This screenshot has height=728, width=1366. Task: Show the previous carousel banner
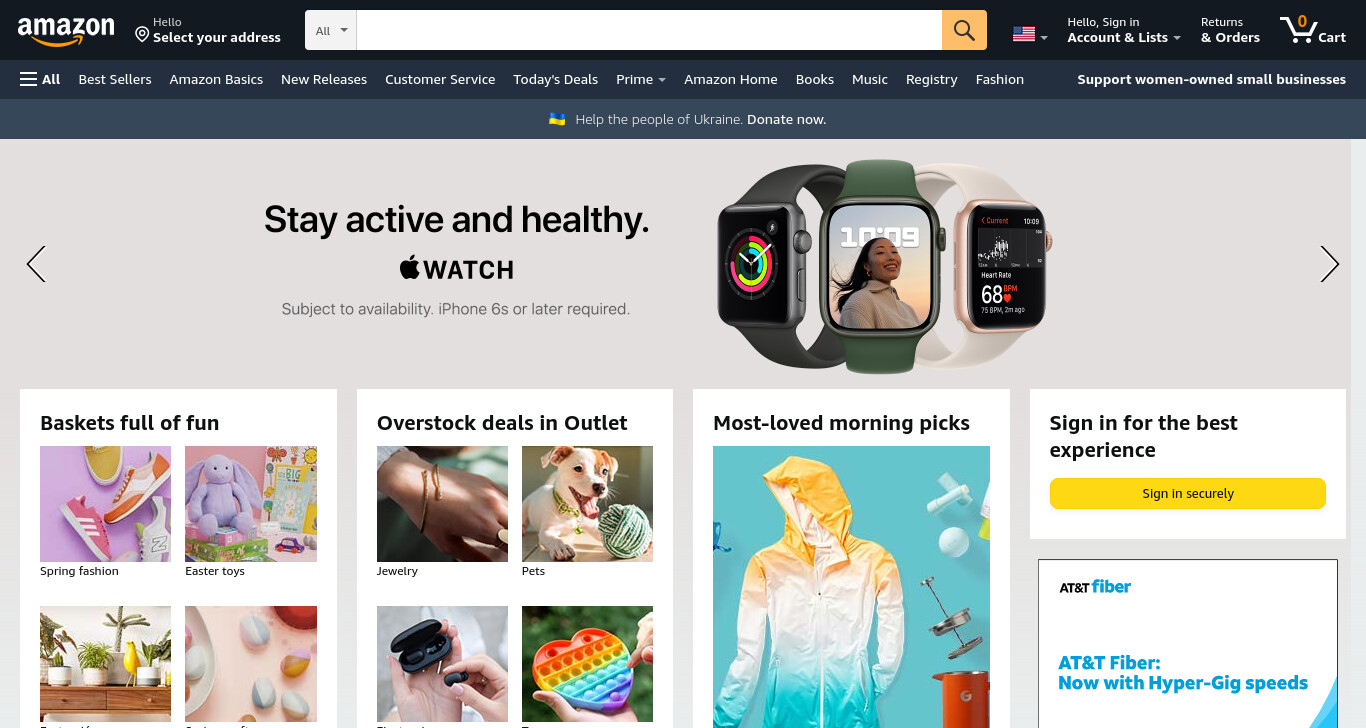coord(36,264)
